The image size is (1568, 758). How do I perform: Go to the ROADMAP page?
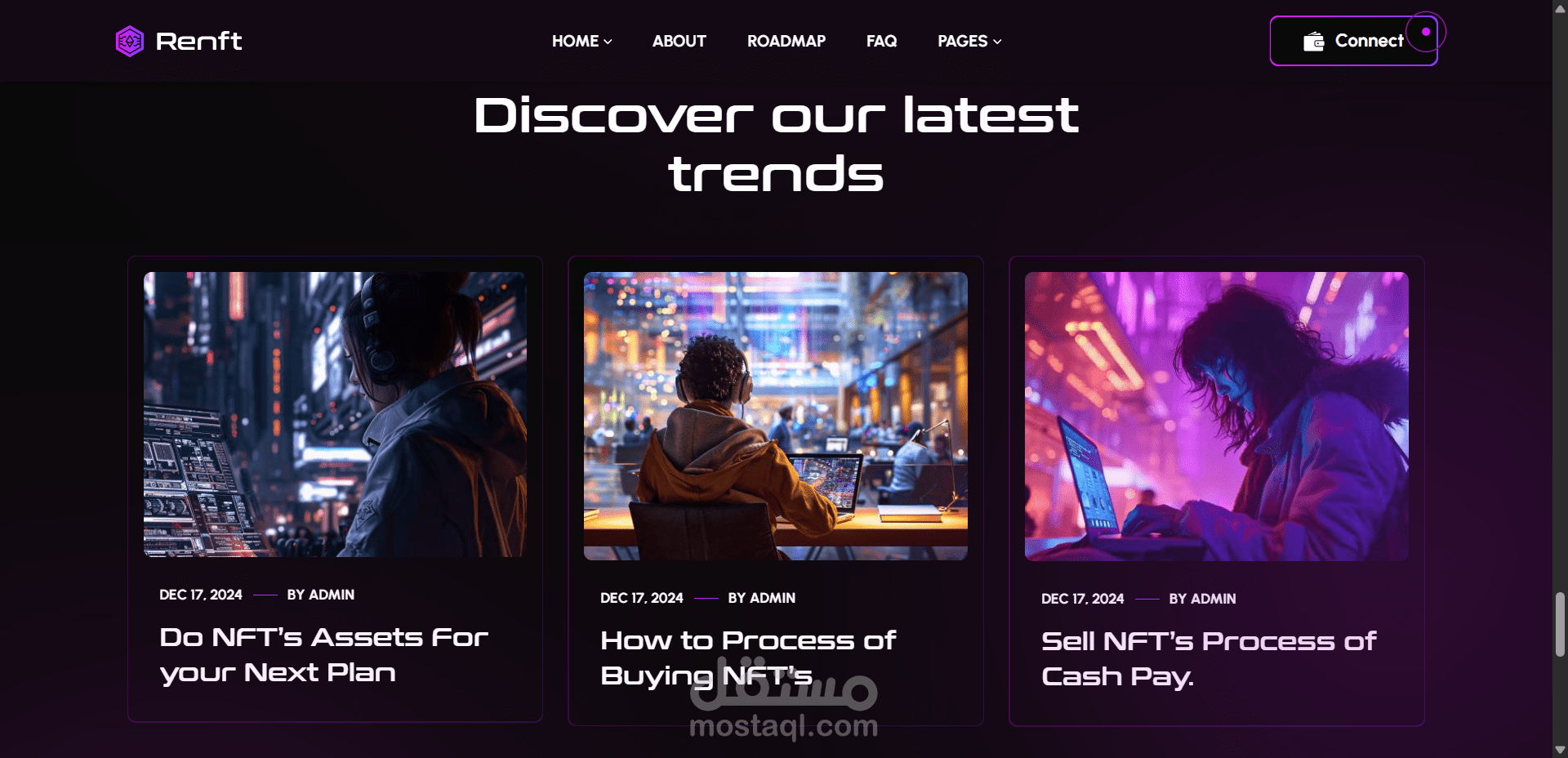point(786,41)
